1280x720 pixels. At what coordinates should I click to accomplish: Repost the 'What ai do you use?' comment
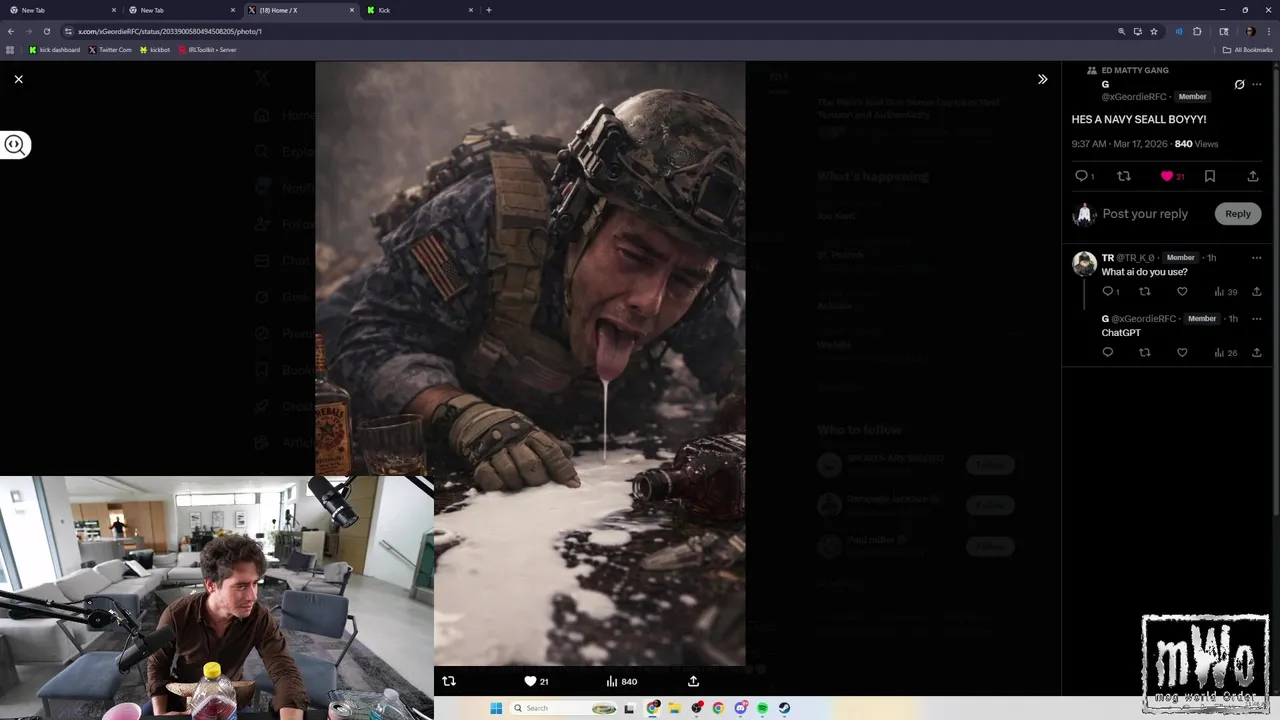(1145, 292)
